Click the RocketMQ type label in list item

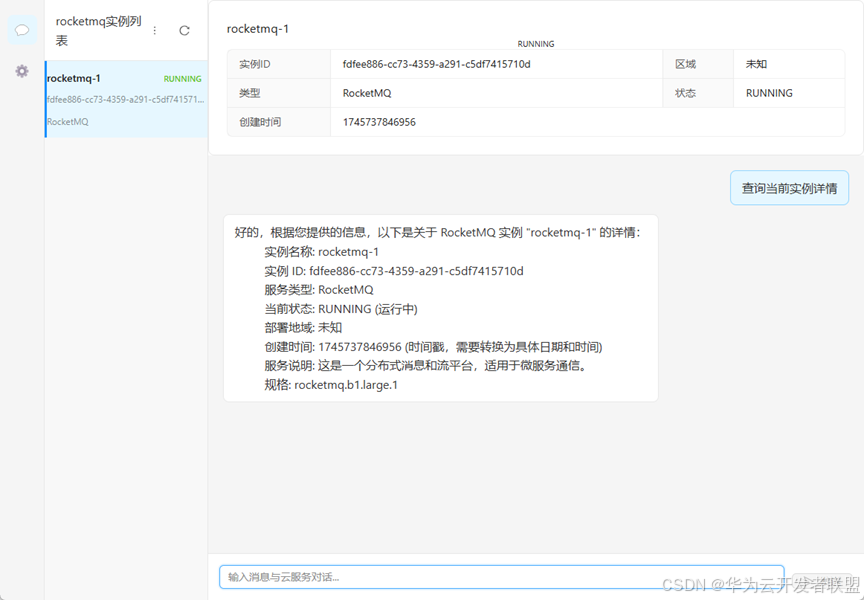pyautogui.click(x=68, y=122)
